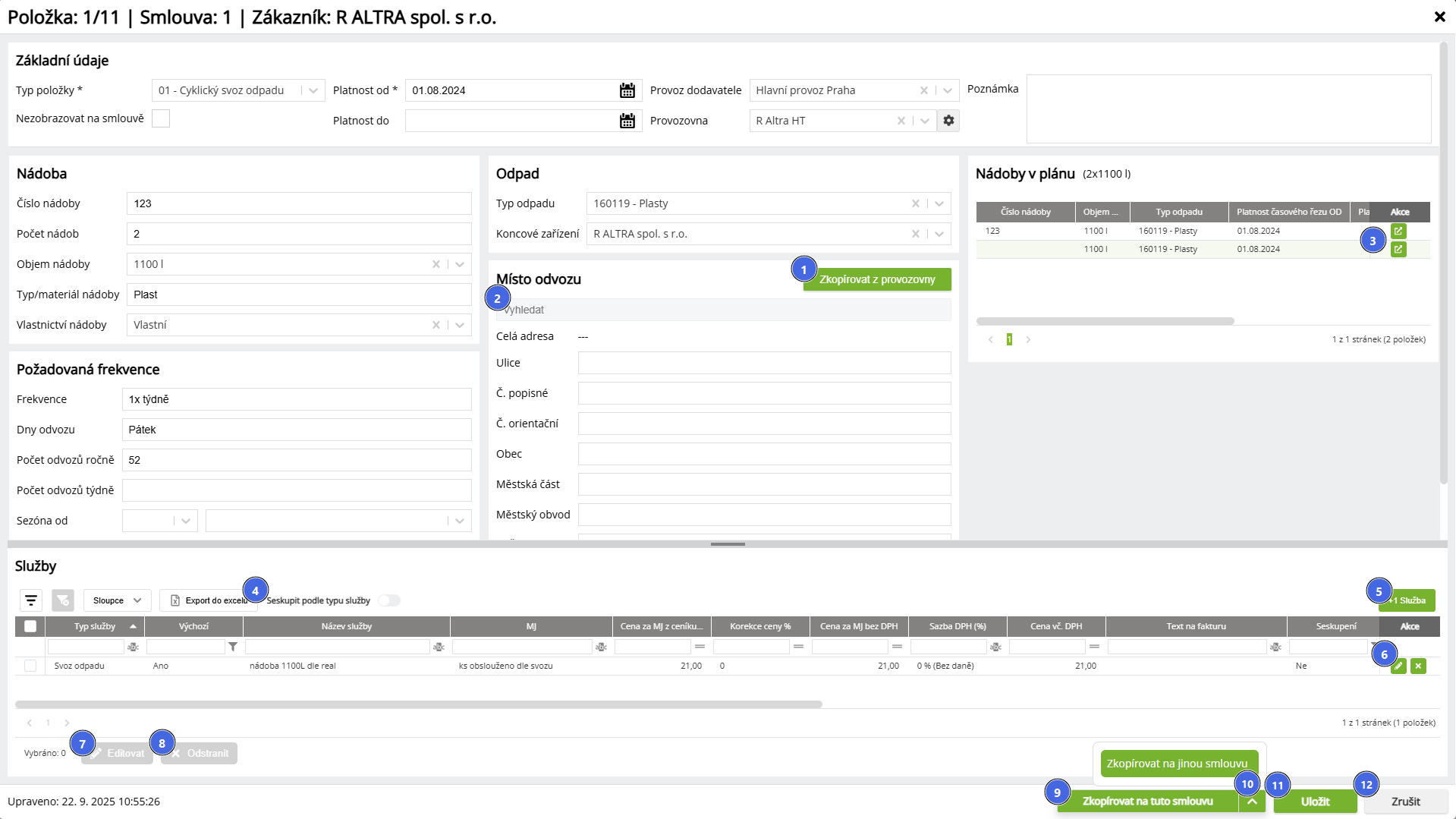Click Typ služby filter mode icon

134,647
